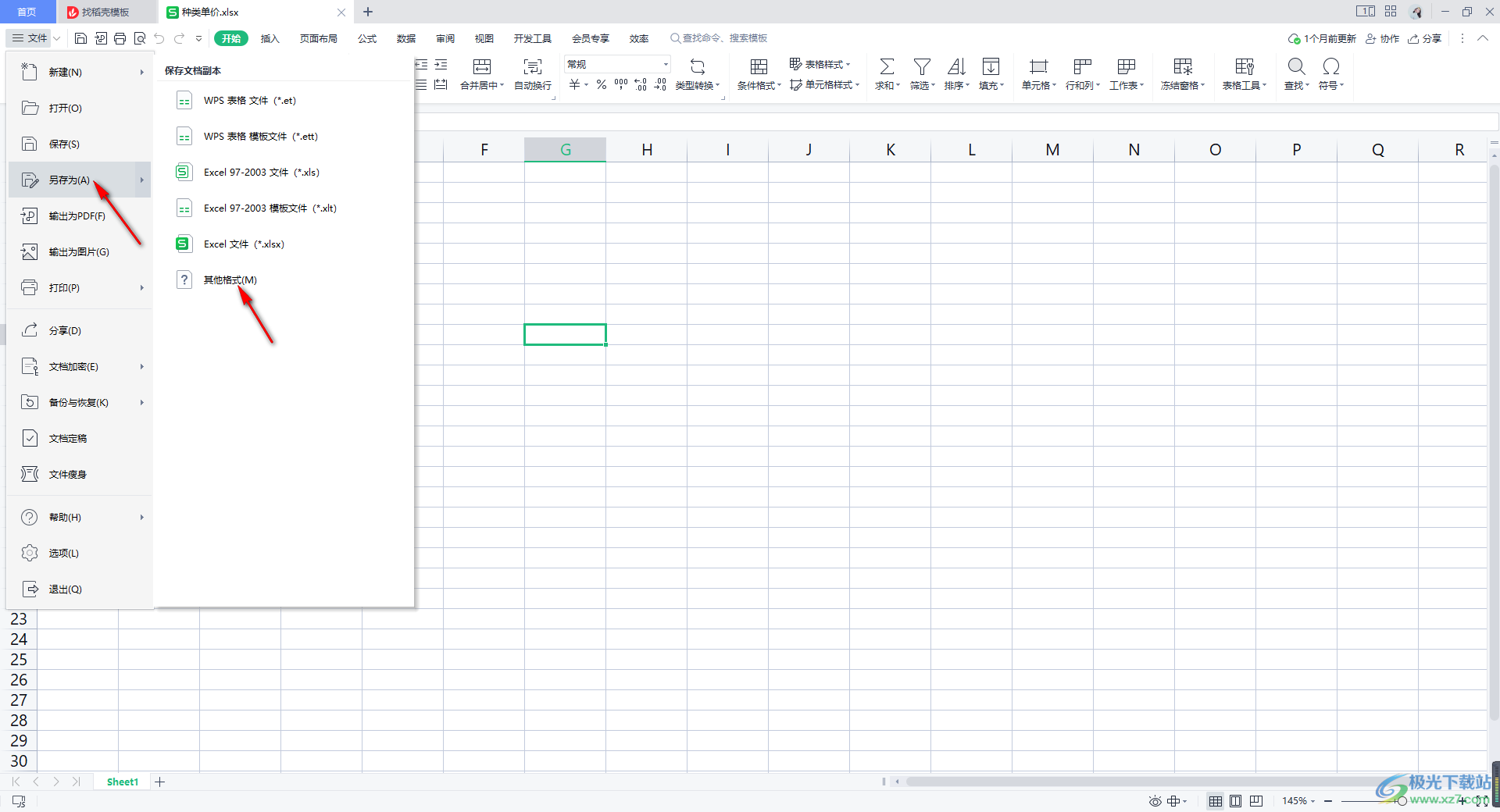The width and height of the screenshot is (1500, 812).
Task: Click the Sum sigma icon
Action: tap(887, 66)
